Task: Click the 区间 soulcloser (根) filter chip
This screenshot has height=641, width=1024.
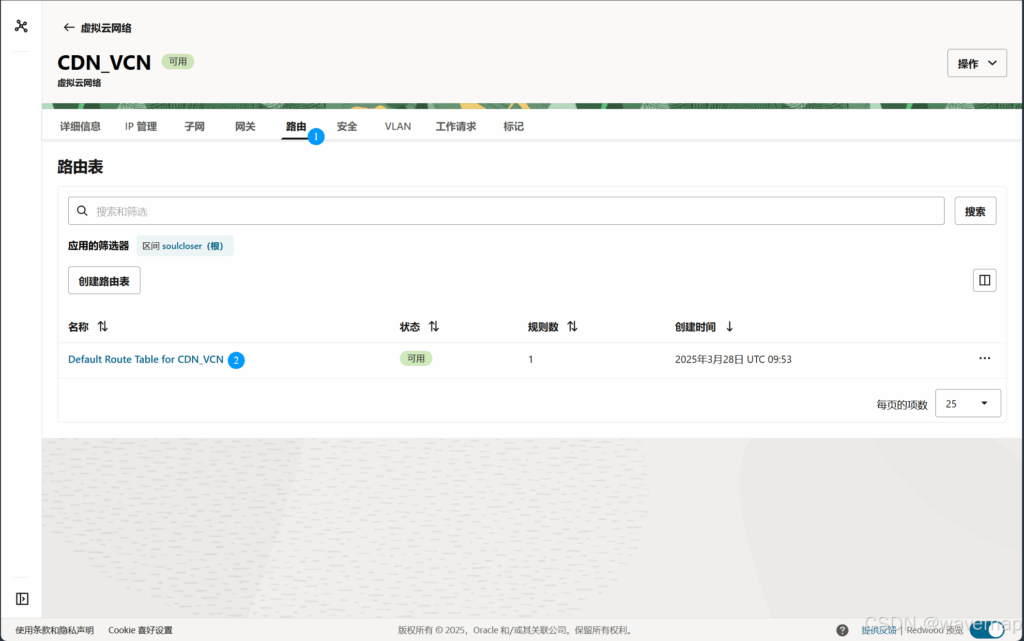Action: tap(185, 246)
